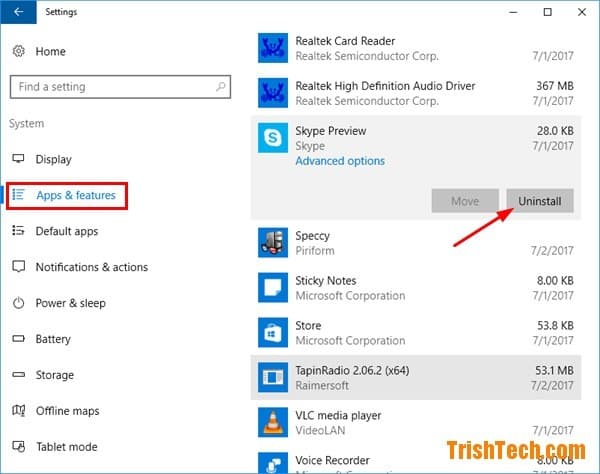Click the Move button for Skype Preview
Image resolution: width=600 pixels, height=474 pixels.
click(x=465, y=201)
